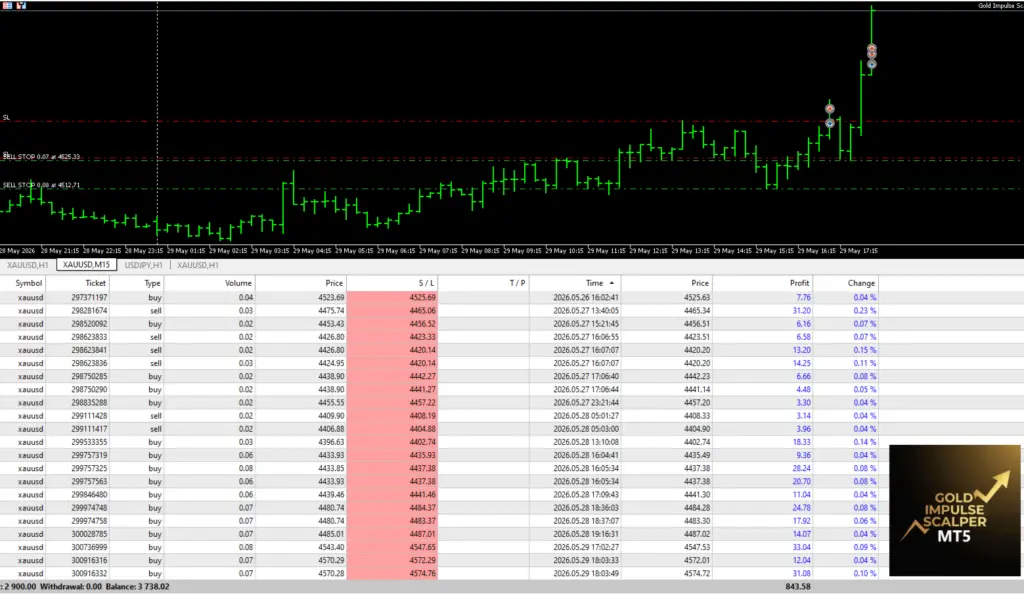The height and width of the screenshot is (594, 1024).
Task: Click profit value 31.20
Action: click(x=801, y=311)
